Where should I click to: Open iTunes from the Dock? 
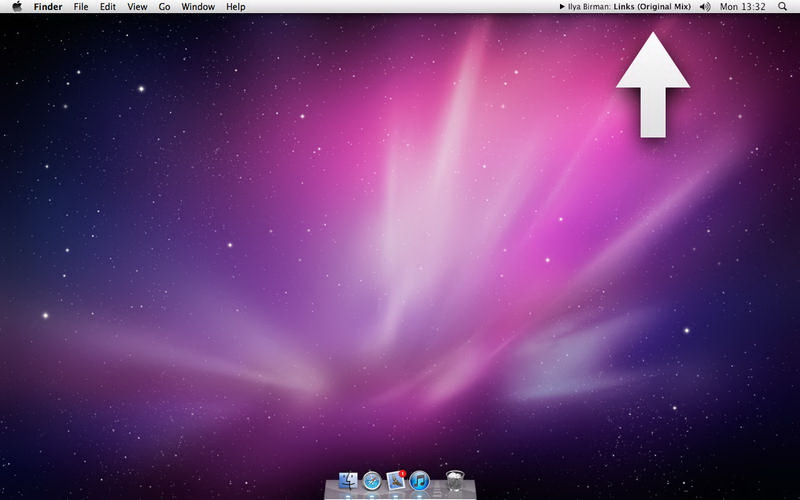[419, 481]
